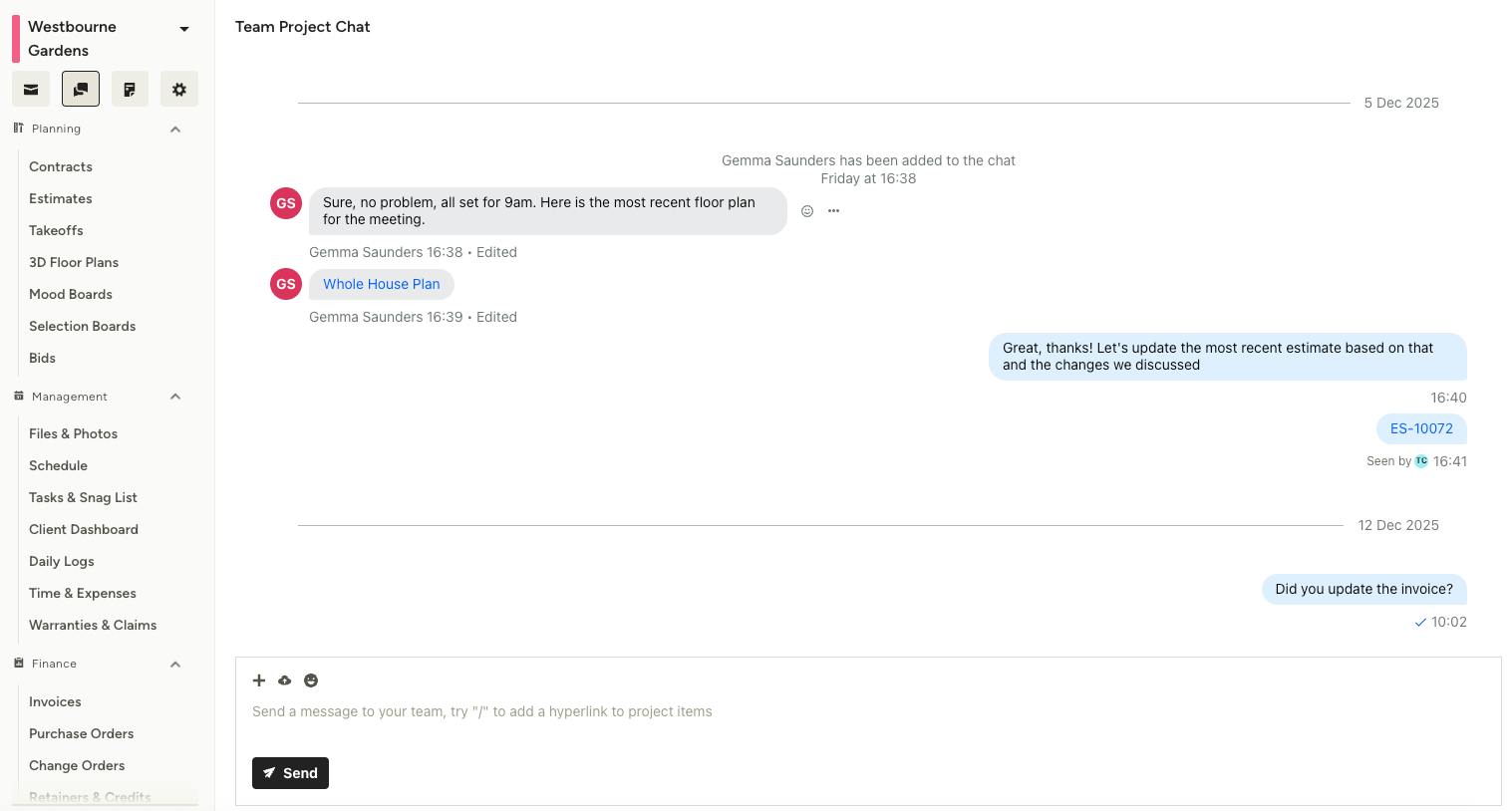Screen dimensions: 1512x811
Task: Select the team chat icon
Action: point(81,89)
